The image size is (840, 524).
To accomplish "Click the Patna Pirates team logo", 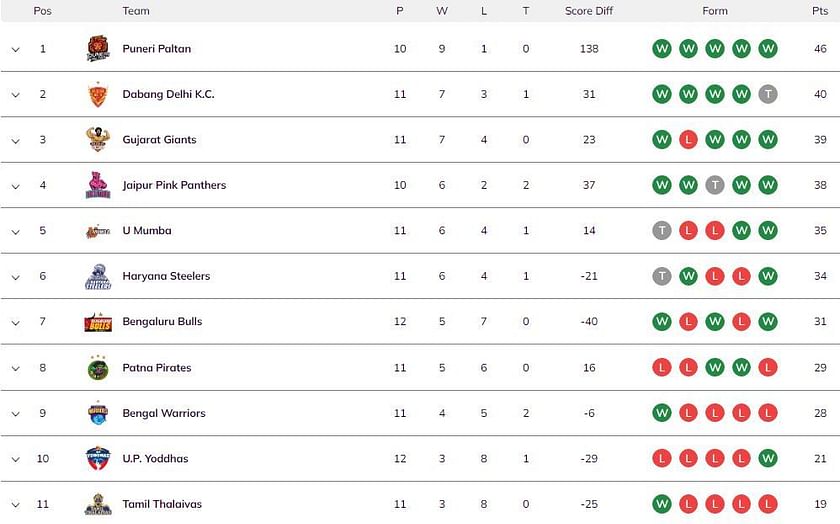I will click(98, 368).
